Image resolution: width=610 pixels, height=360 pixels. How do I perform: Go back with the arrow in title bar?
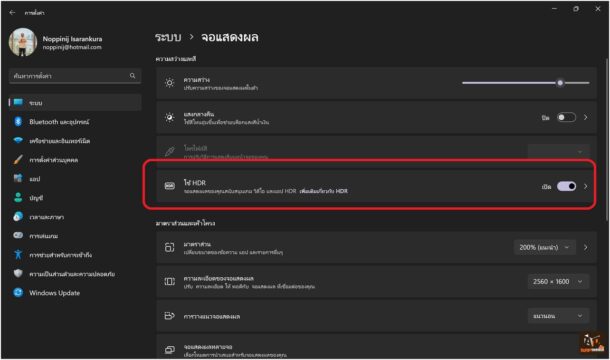(x=12, y=12)
